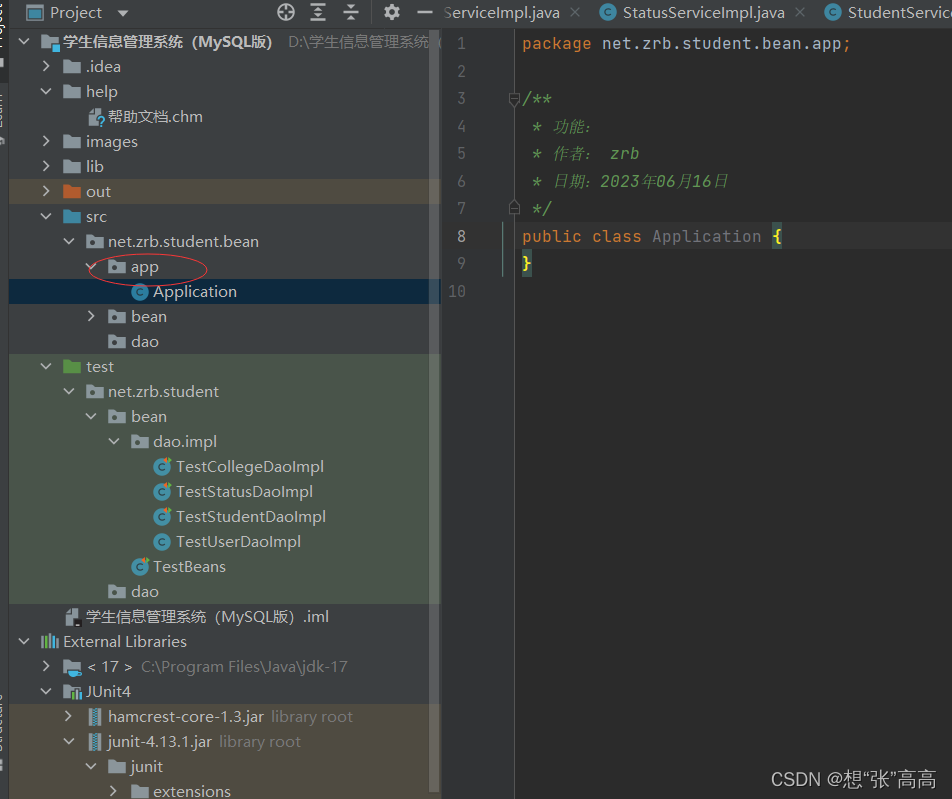Click line number 10 in gutter
Viewport: 952px width, 799px height.
457,291
